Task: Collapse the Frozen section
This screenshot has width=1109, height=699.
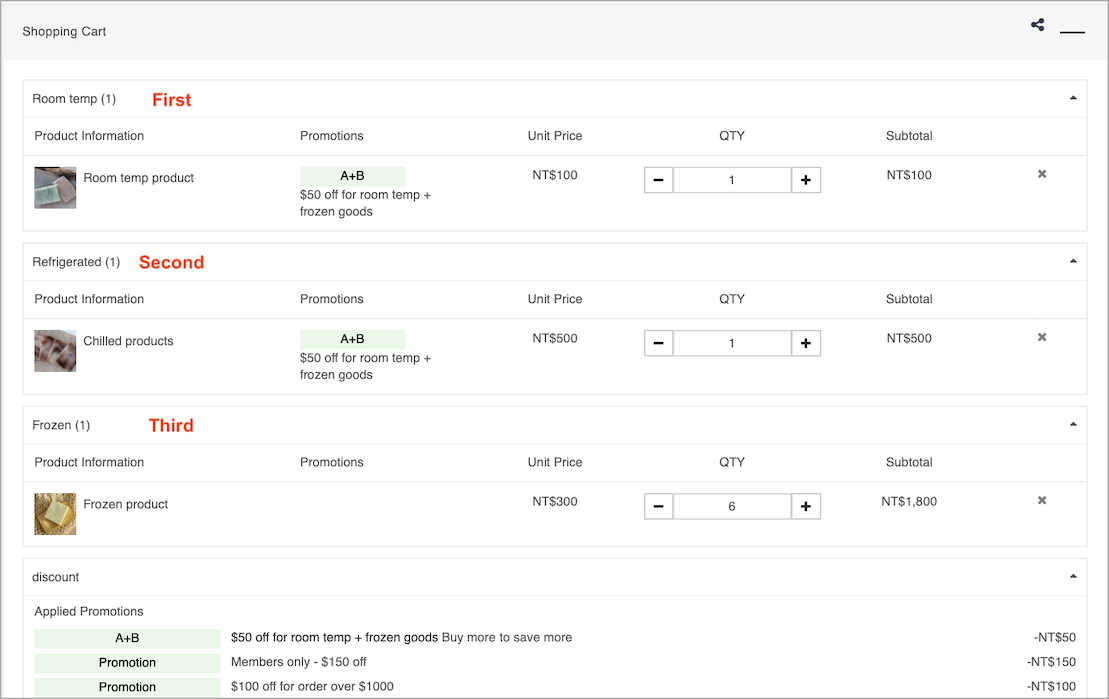Action: pos(1073,424)
